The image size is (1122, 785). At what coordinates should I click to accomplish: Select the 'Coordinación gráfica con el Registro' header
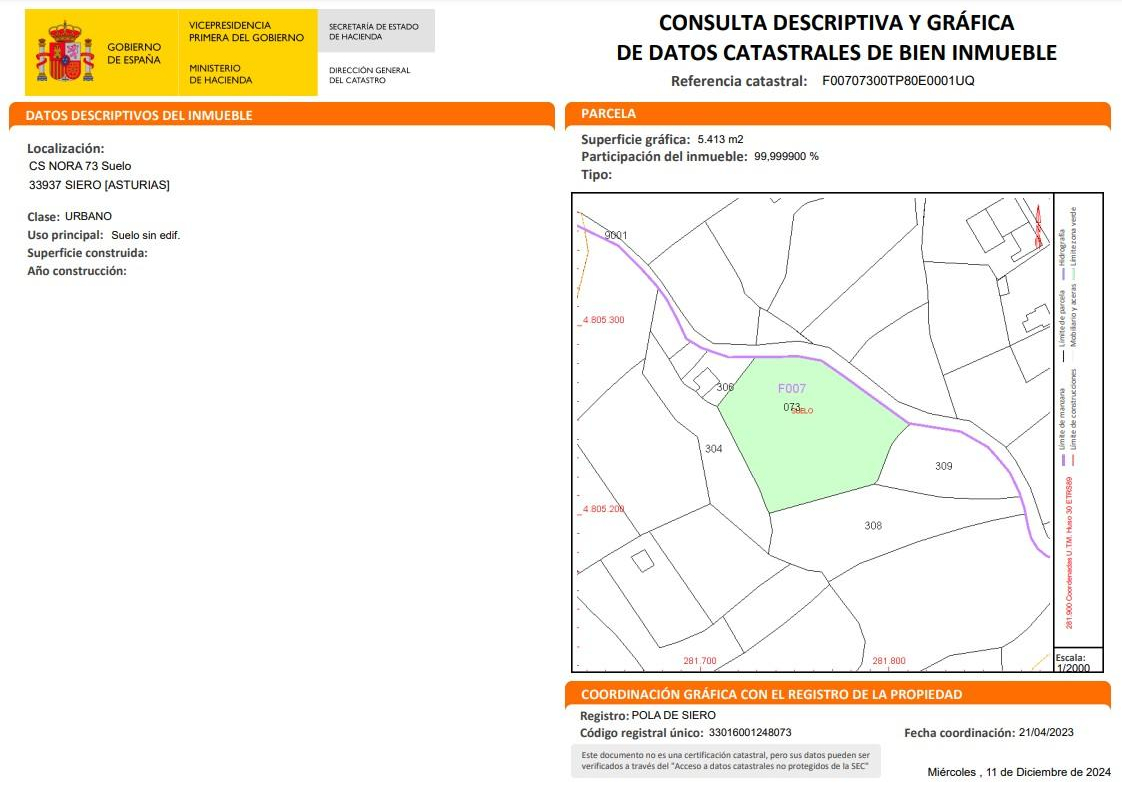[x=771, y=694]
